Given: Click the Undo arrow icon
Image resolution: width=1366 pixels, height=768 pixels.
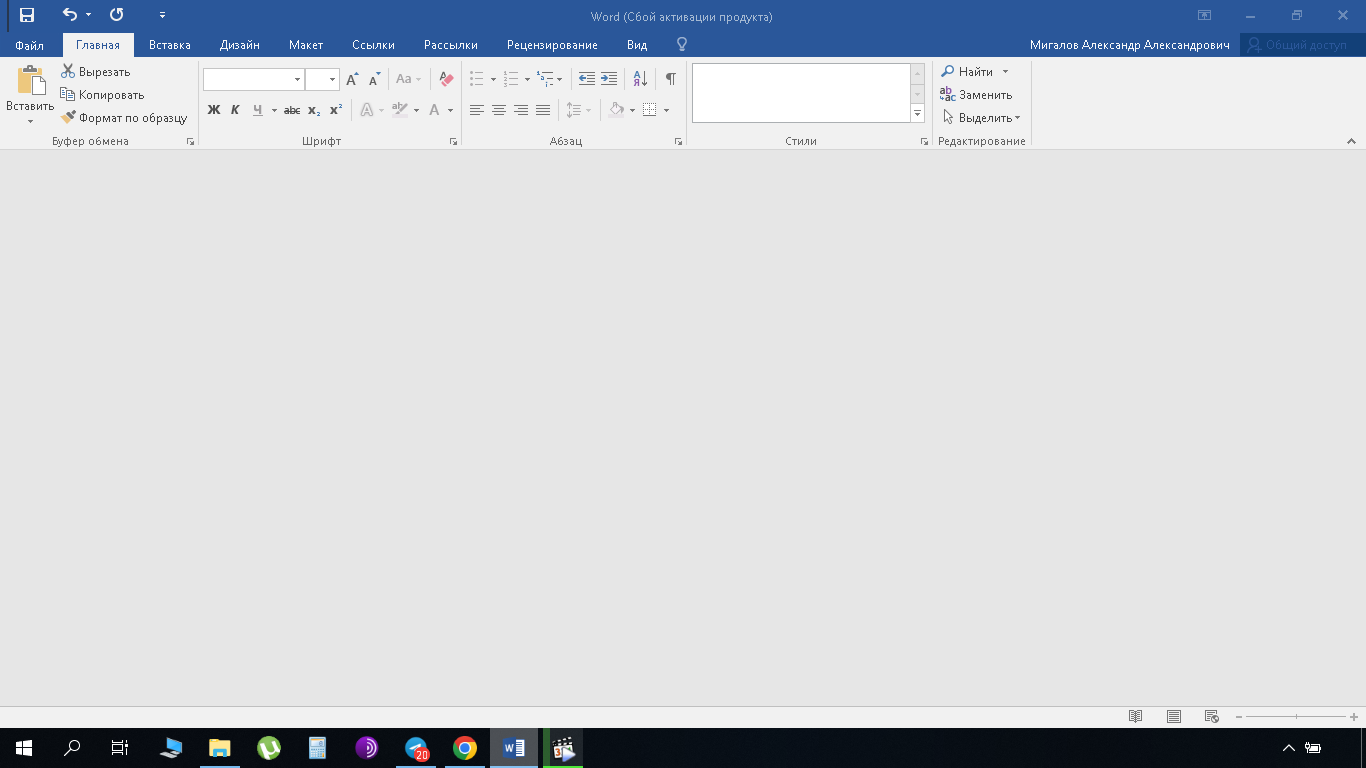Looking at the screenshot, I should [69, 15].
